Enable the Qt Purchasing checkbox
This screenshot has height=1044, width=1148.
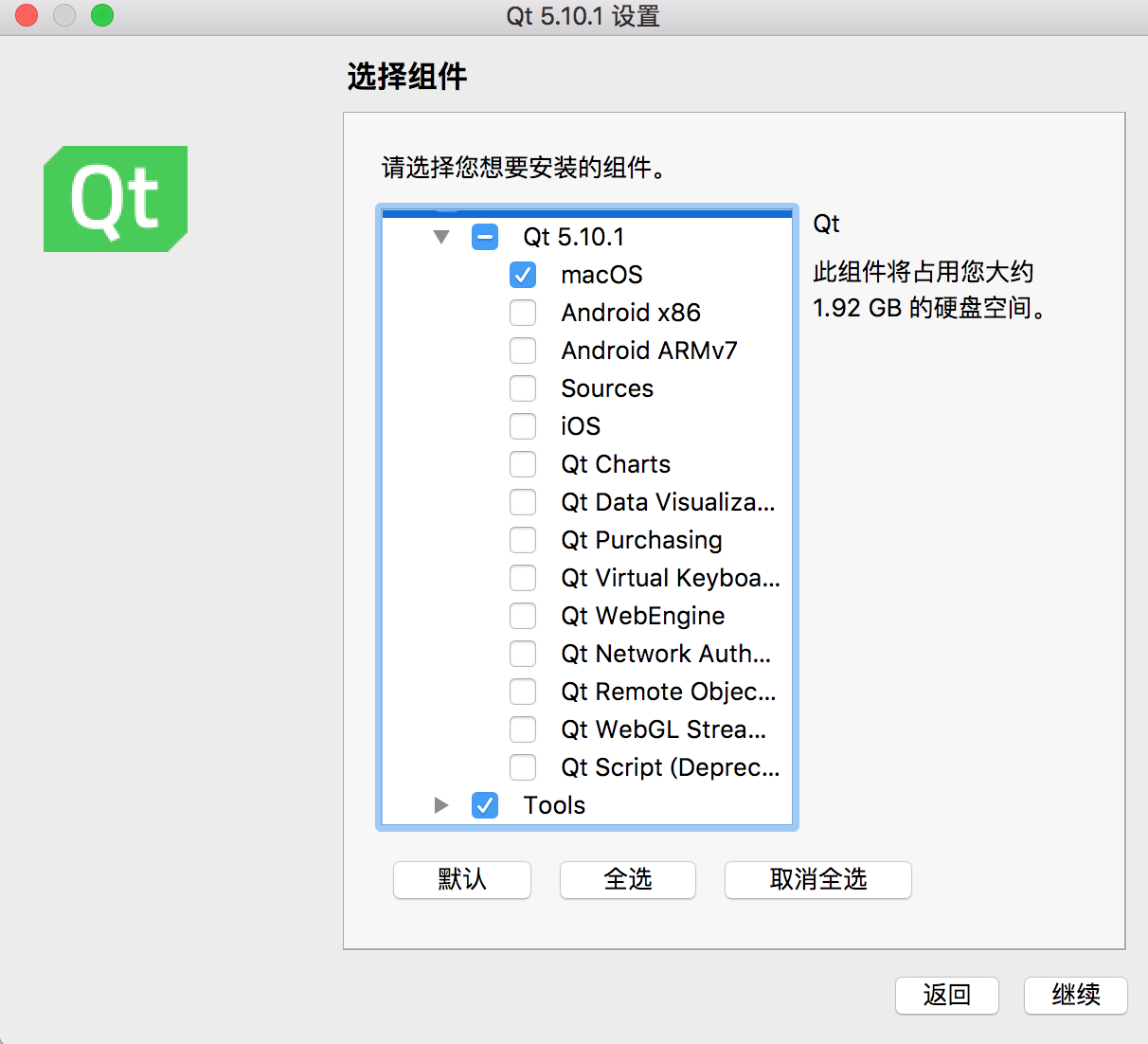[x=523, y=540]
